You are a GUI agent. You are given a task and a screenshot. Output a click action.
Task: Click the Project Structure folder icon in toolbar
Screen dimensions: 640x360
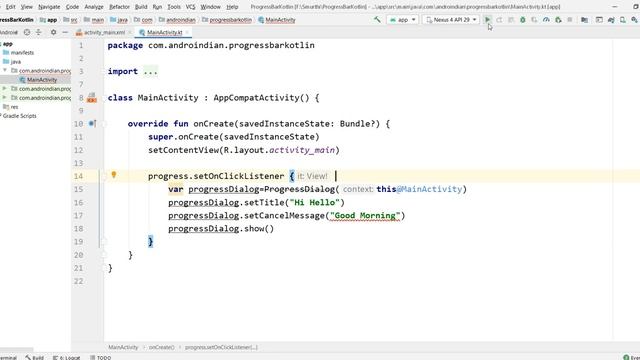tap(584, 20)
